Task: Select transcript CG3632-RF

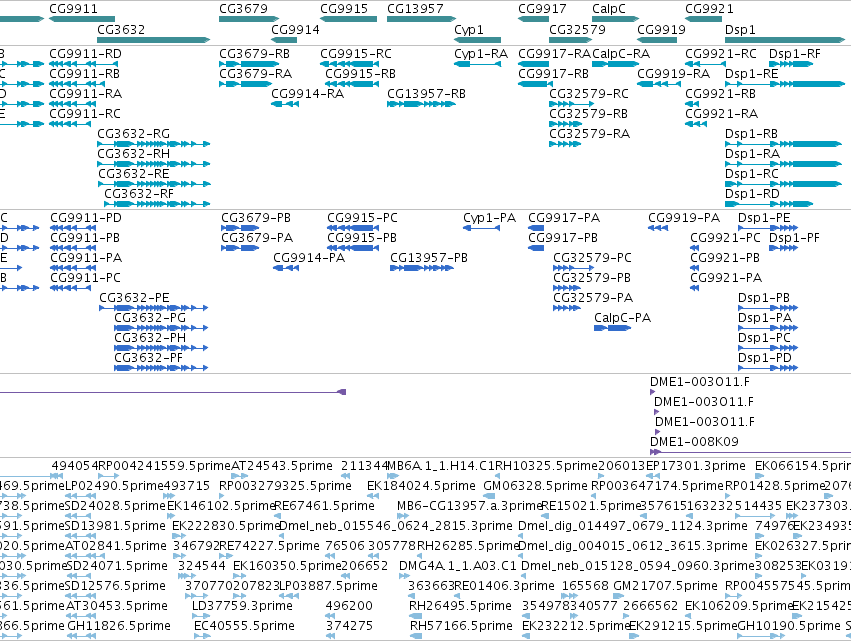Action: point(157,204)
